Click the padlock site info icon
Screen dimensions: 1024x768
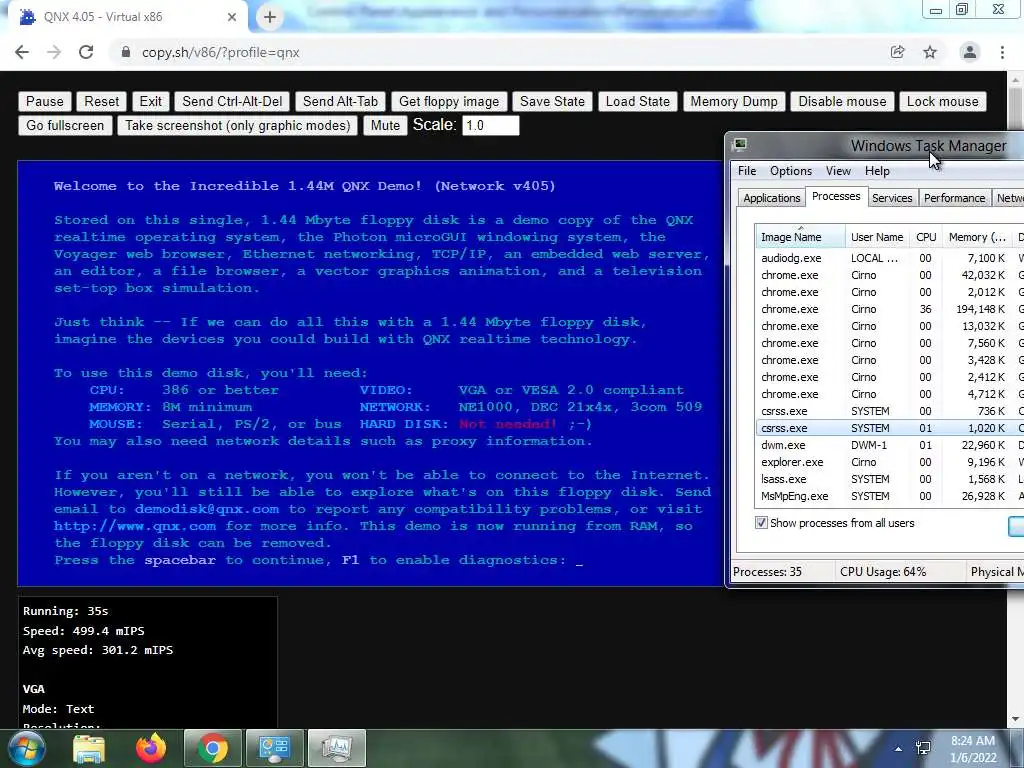point(126,52)
